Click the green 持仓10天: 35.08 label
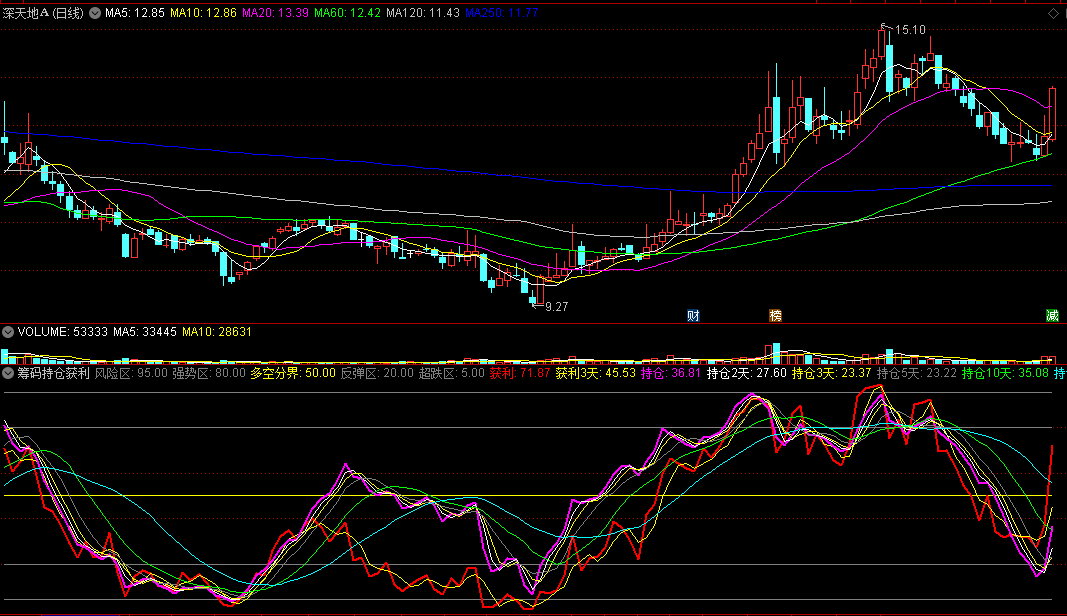This screenshot has height=616, width=1067. coord(1005,373)
